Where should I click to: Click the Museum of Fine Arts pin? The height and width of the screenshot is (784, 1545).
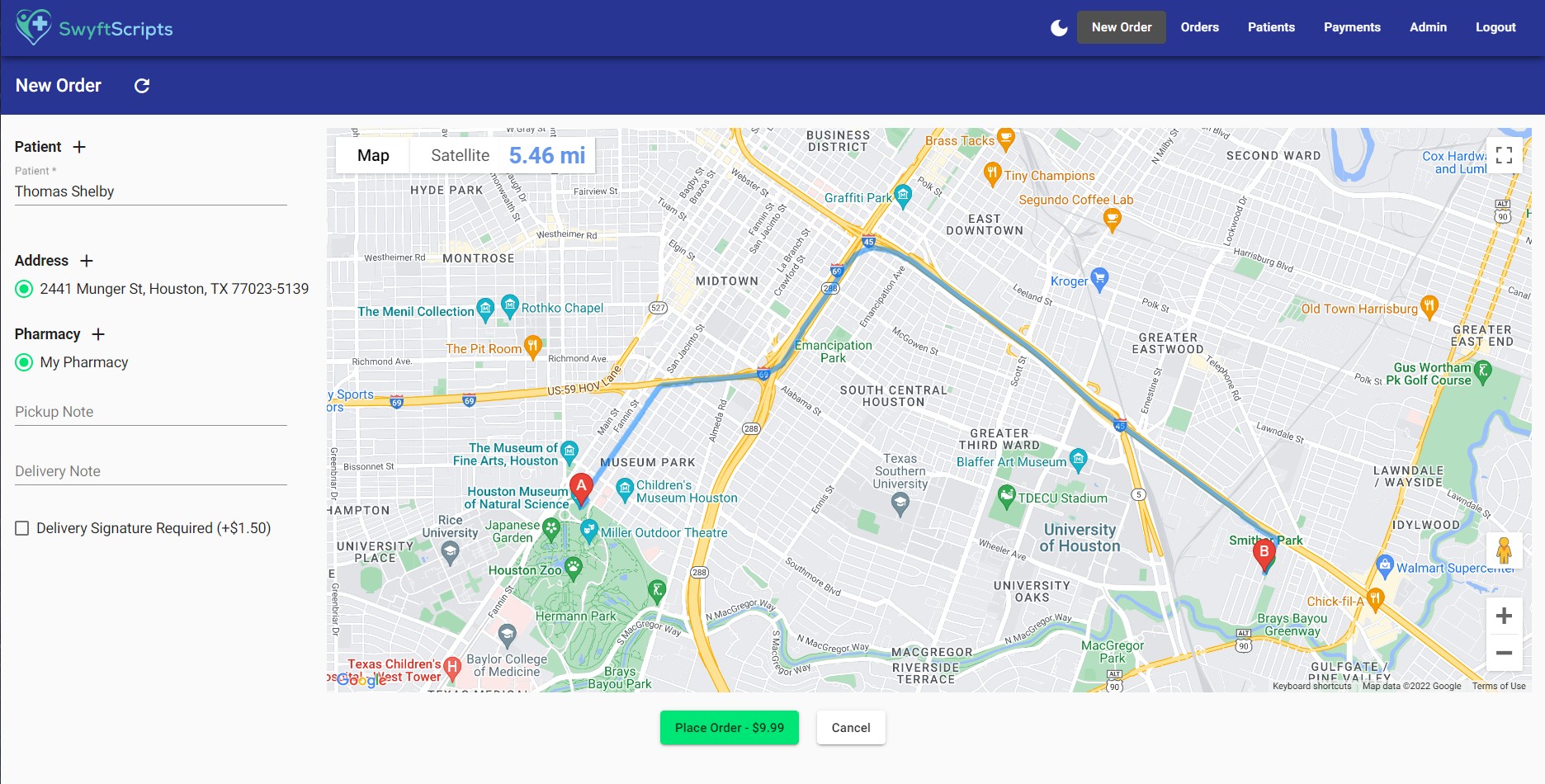(569, 451)
